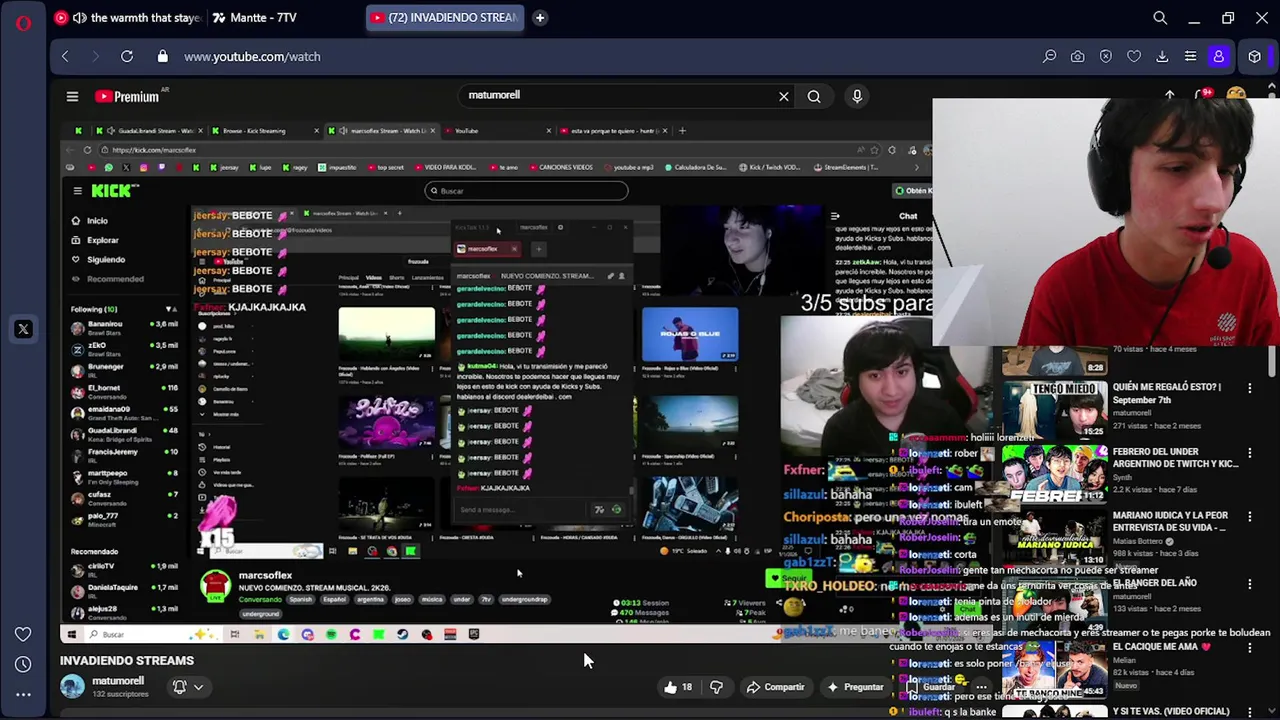Click 'Siguiendo' in Kick sidebar in video
Screen dimensions: 1280x720
[x=106, y=260]
